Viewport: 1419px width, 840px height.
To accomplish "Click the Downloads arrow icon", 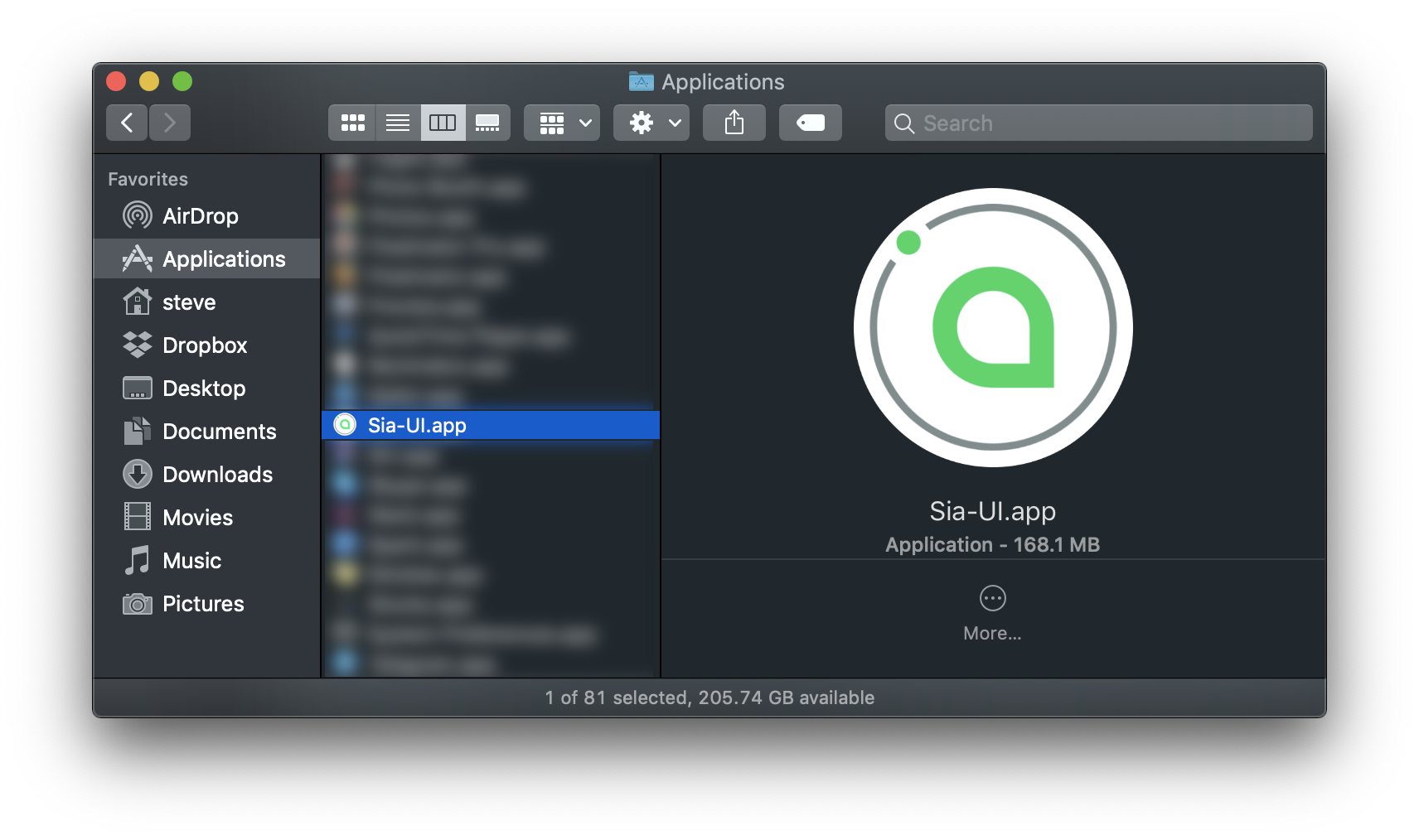I will (137, 474).
